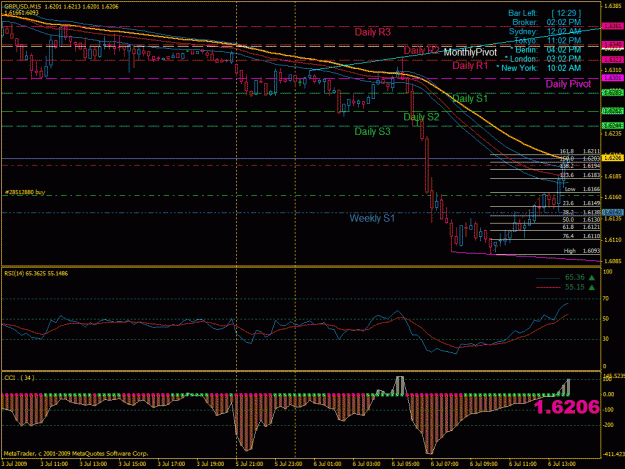The image size is (625, 469).
Task: Click the #28512880 buy order label
Action: click(25, 192)
